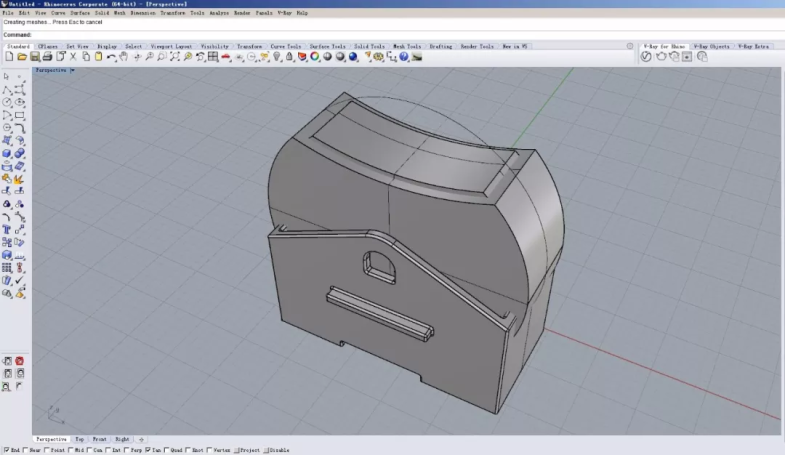Click the Disable osnap button
785x455 pixels.
click(277, 451)
